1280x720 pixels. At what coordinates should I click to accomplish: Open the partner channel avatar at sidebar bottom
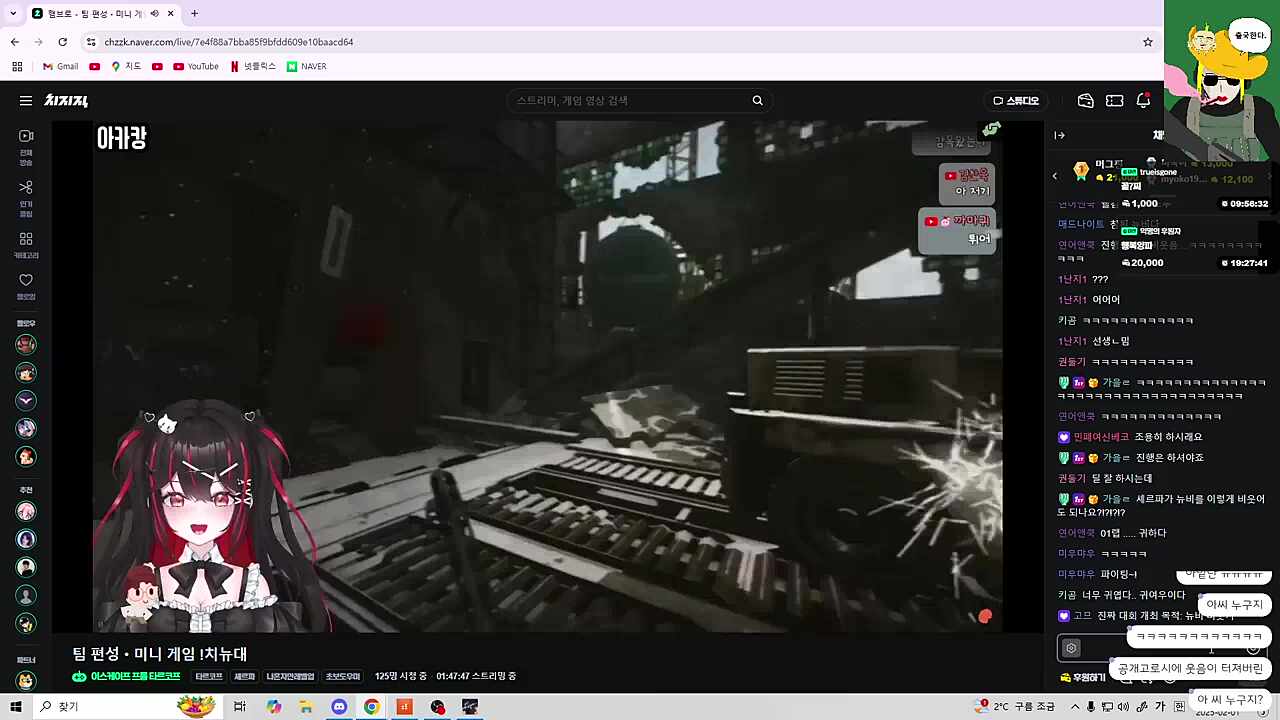[x=26, y=680]
